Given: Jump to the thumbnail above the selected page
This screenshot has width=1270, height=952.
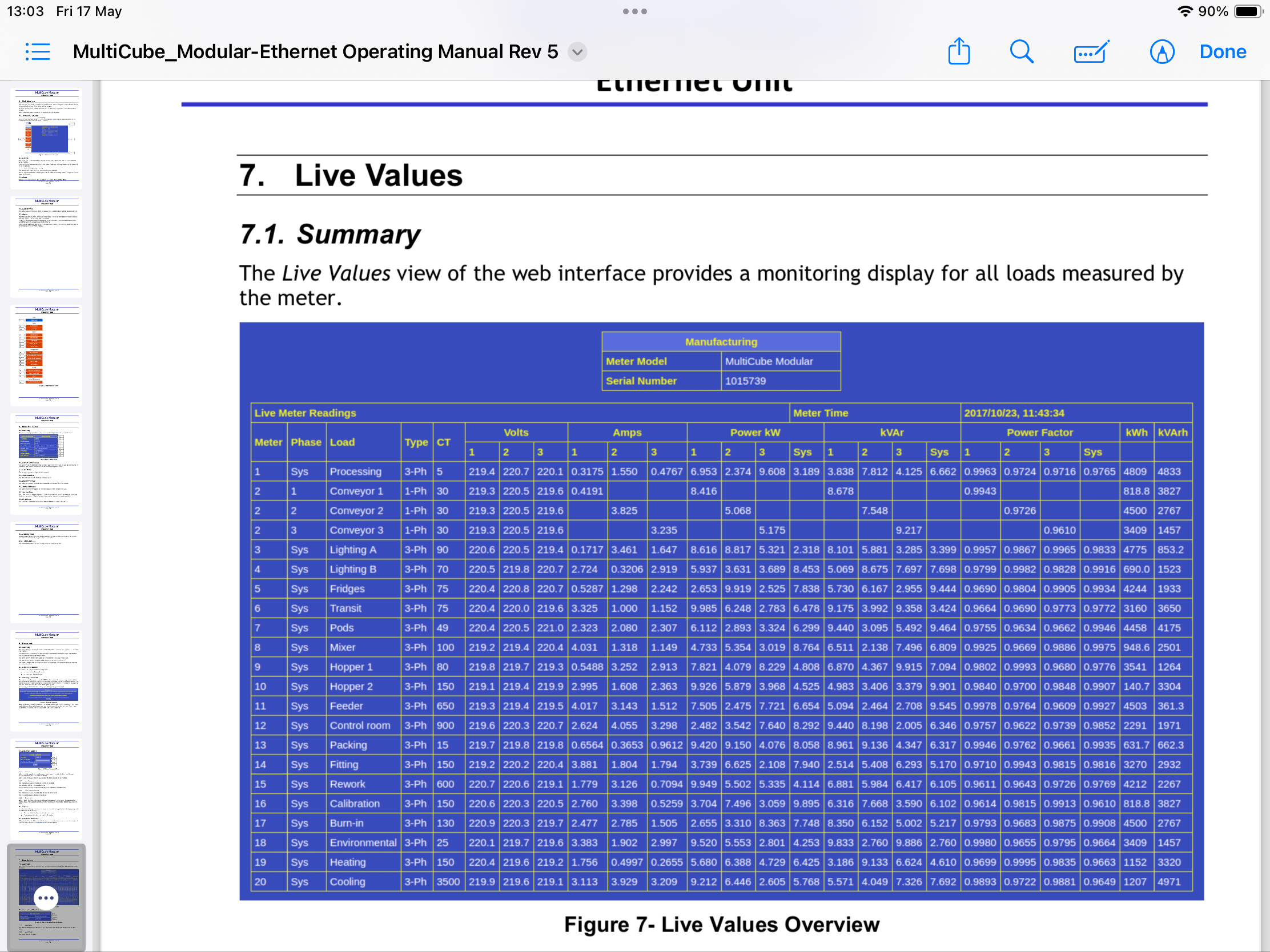Looking at the screenshot, I should click(x=46, y=789).
